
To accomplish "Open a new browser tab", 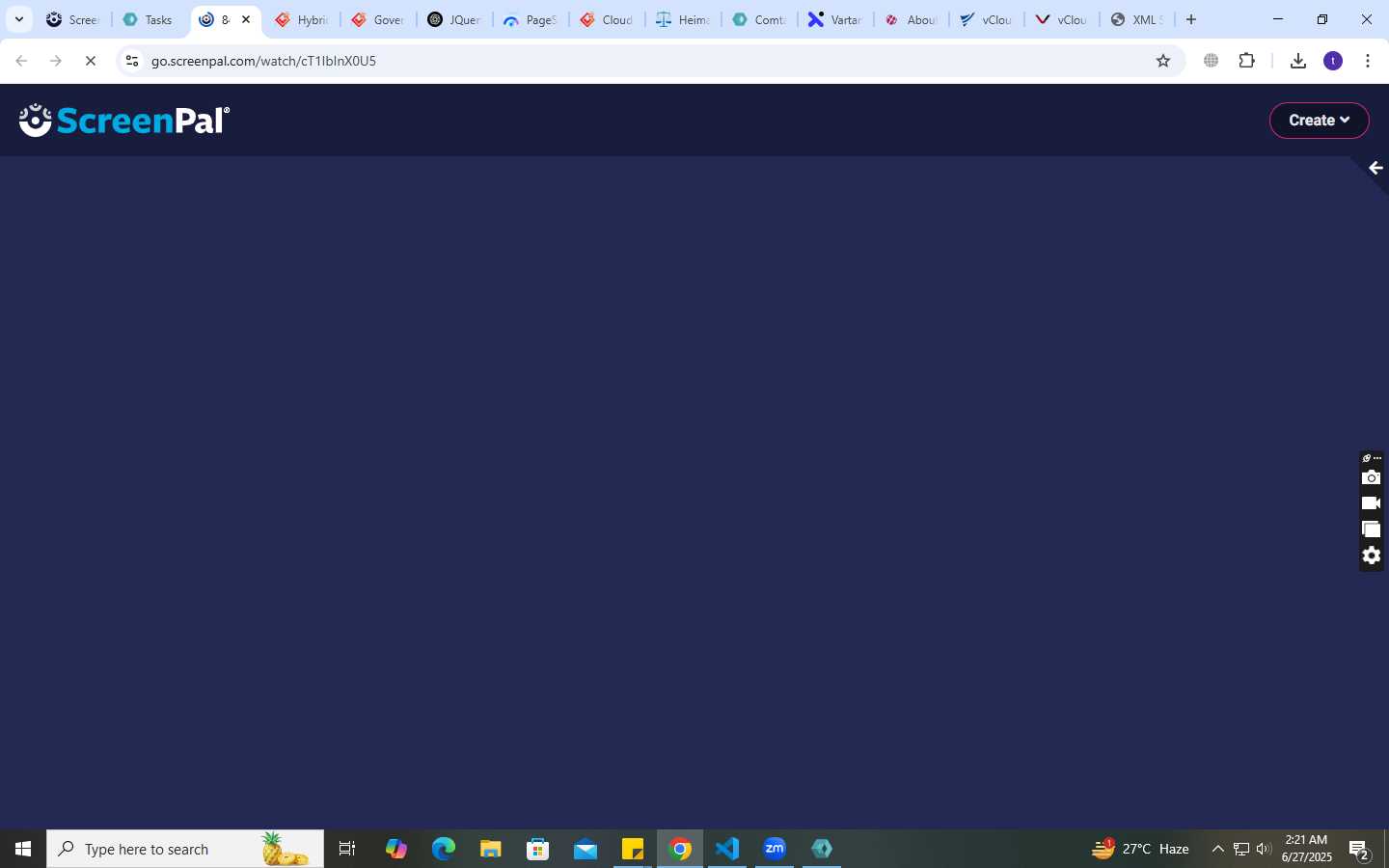I will pyautogui.click(x=1191, y=19).
